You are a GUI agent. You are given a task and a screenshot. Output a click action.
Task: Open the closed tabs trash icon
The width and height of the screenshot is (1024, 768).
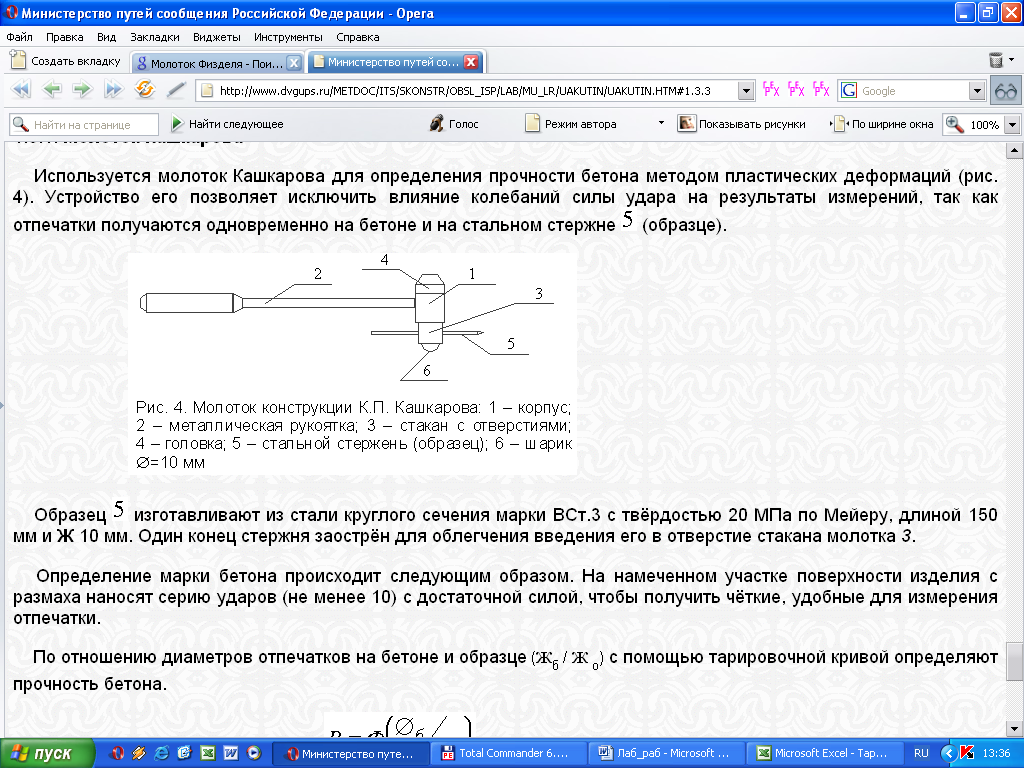point(995,60)
